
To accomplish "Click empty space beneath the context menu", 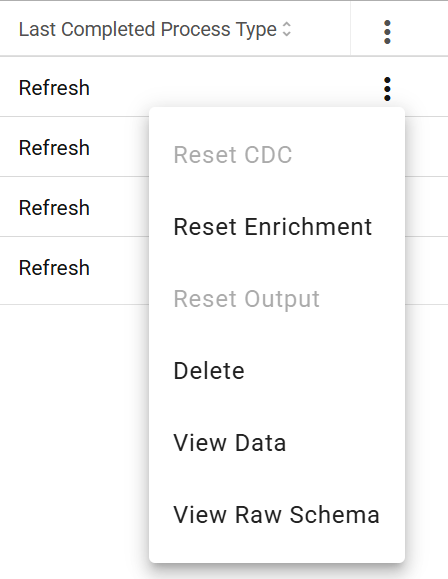I will pyautogui.click(x=277, y=572).
